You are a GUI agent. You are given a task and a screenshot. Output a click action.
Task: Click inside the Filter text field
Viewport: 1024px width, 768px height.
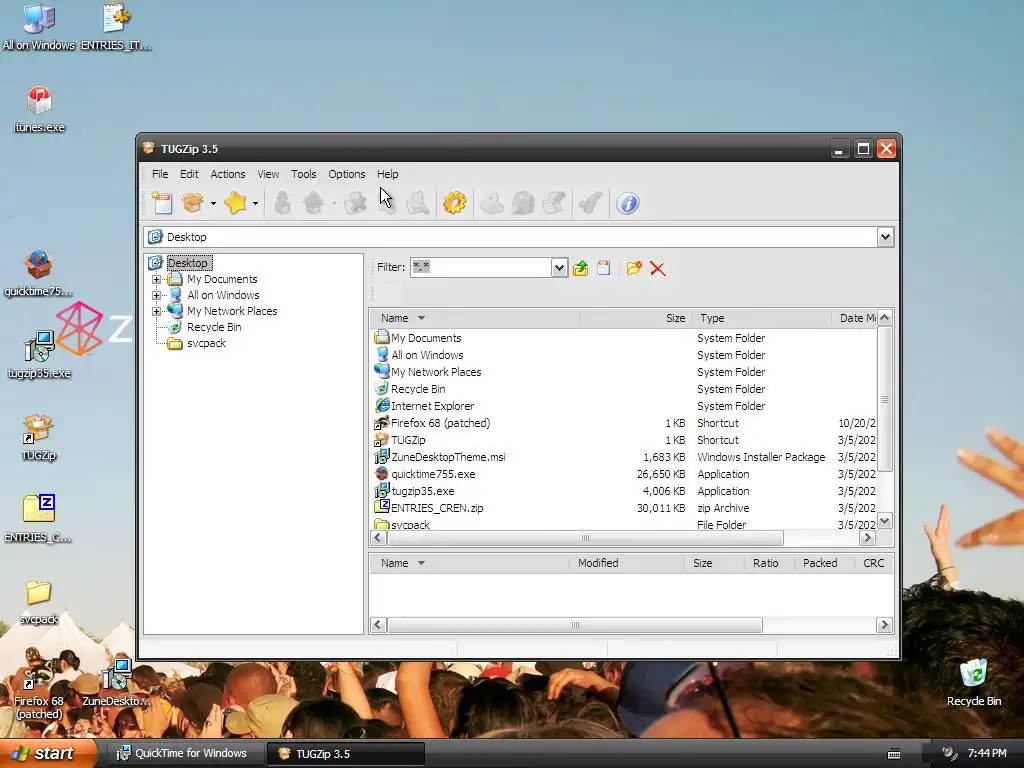point(481,268)
